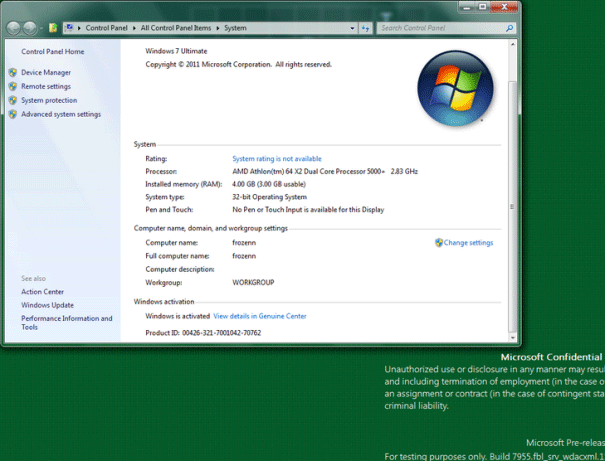Viewport: 605px width, 461px height.
Task: Click the processor value AMD Athlon text
Action: click(x=325, y=171)
